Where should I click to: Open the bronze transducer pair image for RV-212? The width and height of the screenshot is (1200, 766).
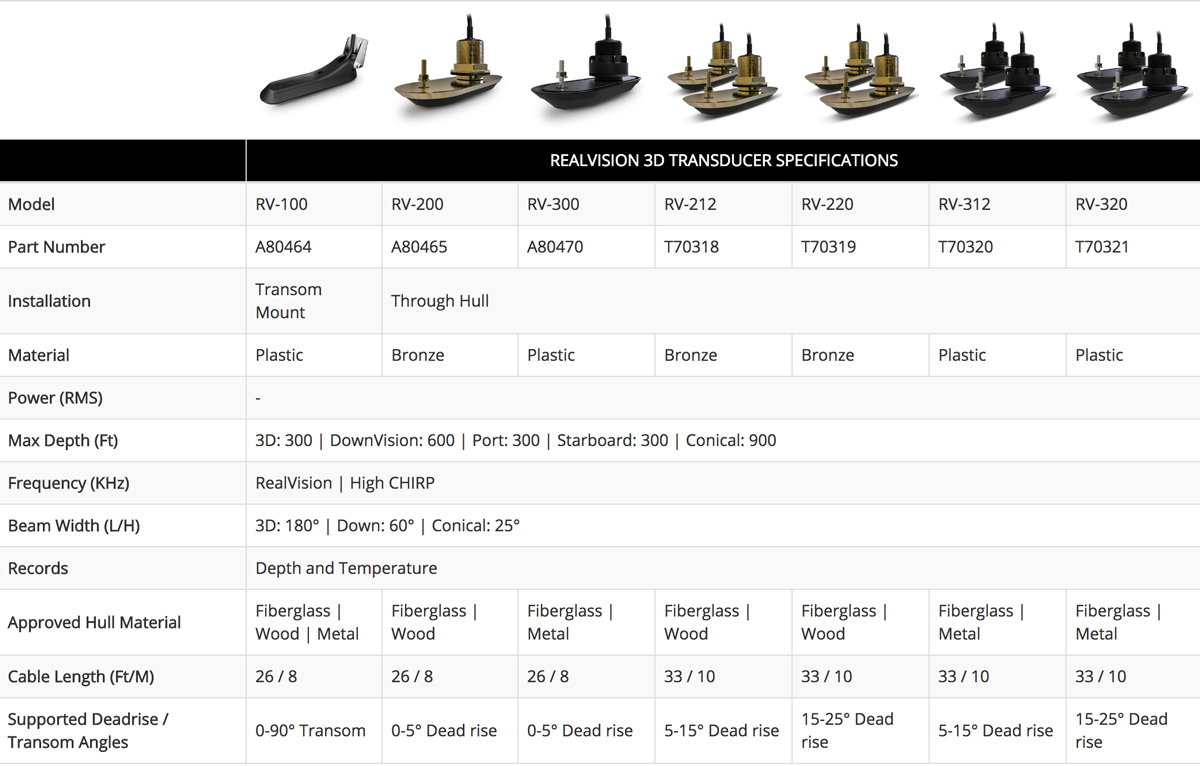(723, 70)
